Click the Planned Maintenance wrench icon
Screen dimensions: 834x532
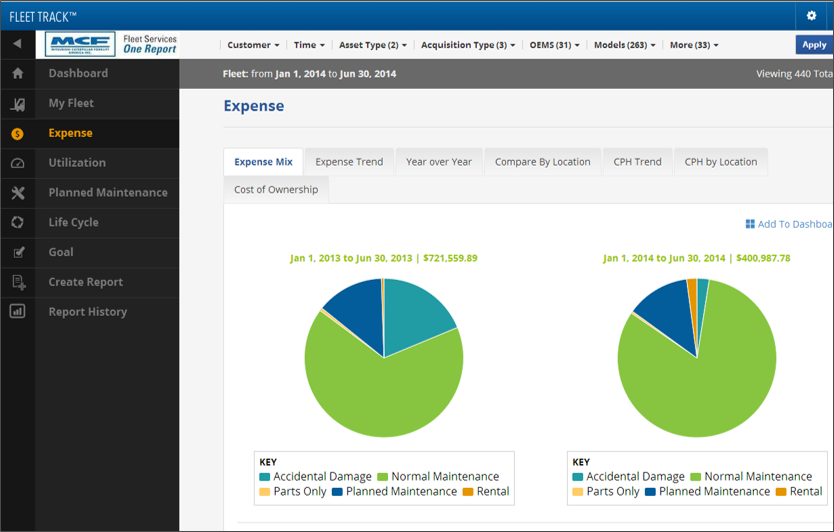[17, 193]
